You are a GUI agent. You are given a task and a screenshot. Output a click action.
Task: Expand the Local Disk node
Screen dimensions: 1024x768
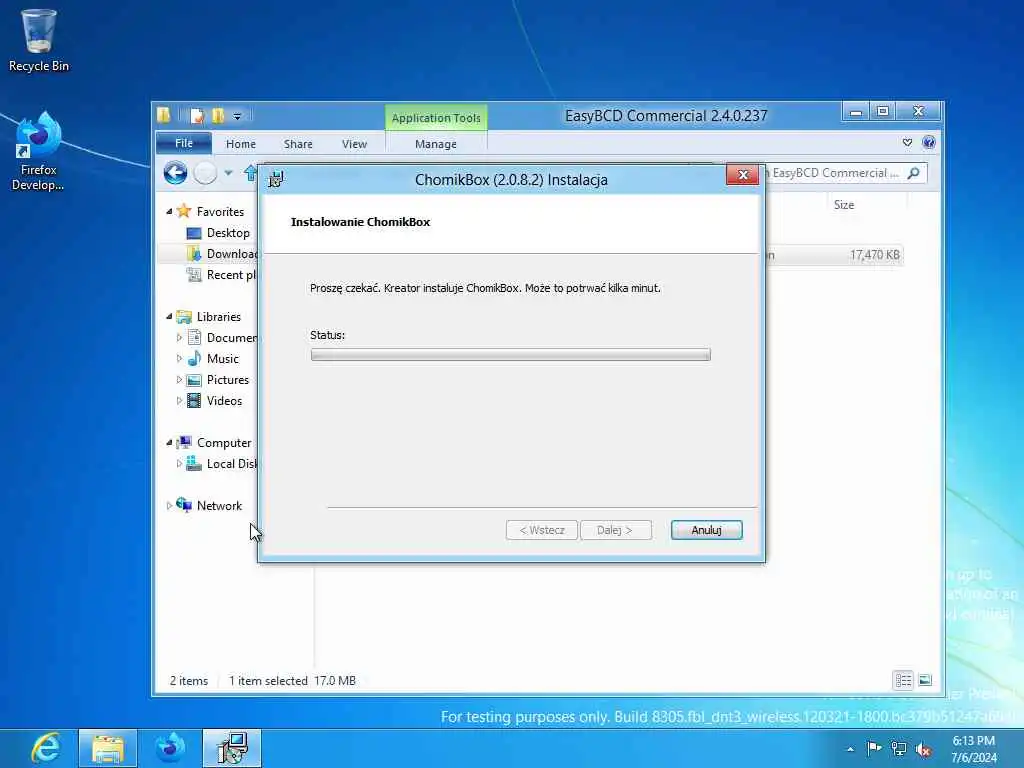pyautogui.click(x=179, y=464)
